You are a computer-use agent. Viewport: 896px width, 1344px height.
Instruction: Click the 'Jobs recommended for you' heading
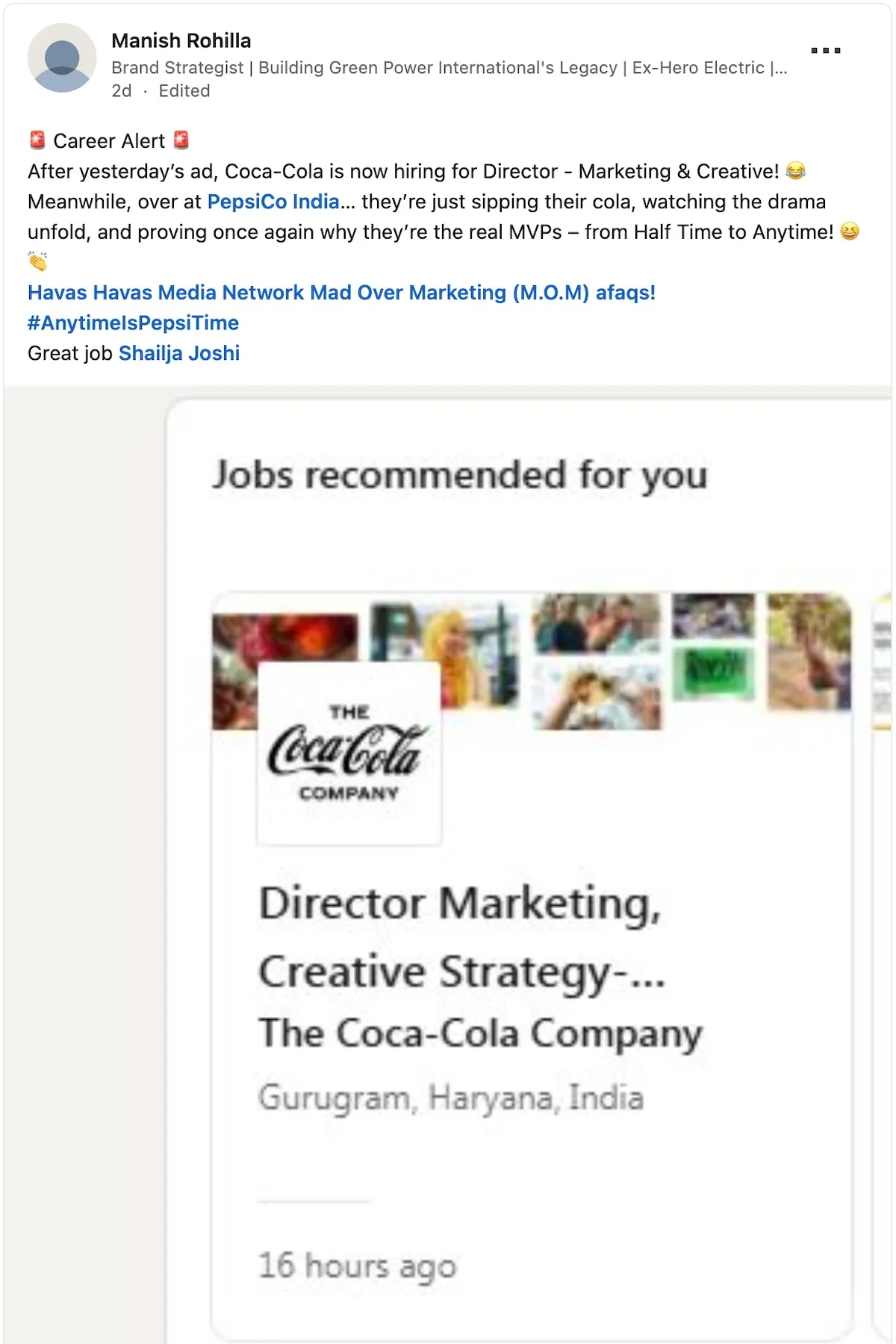pos(460,476)
